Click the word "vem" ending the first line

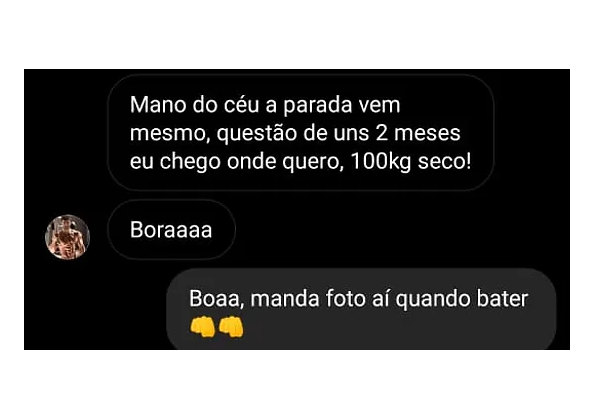click(379, 106)
